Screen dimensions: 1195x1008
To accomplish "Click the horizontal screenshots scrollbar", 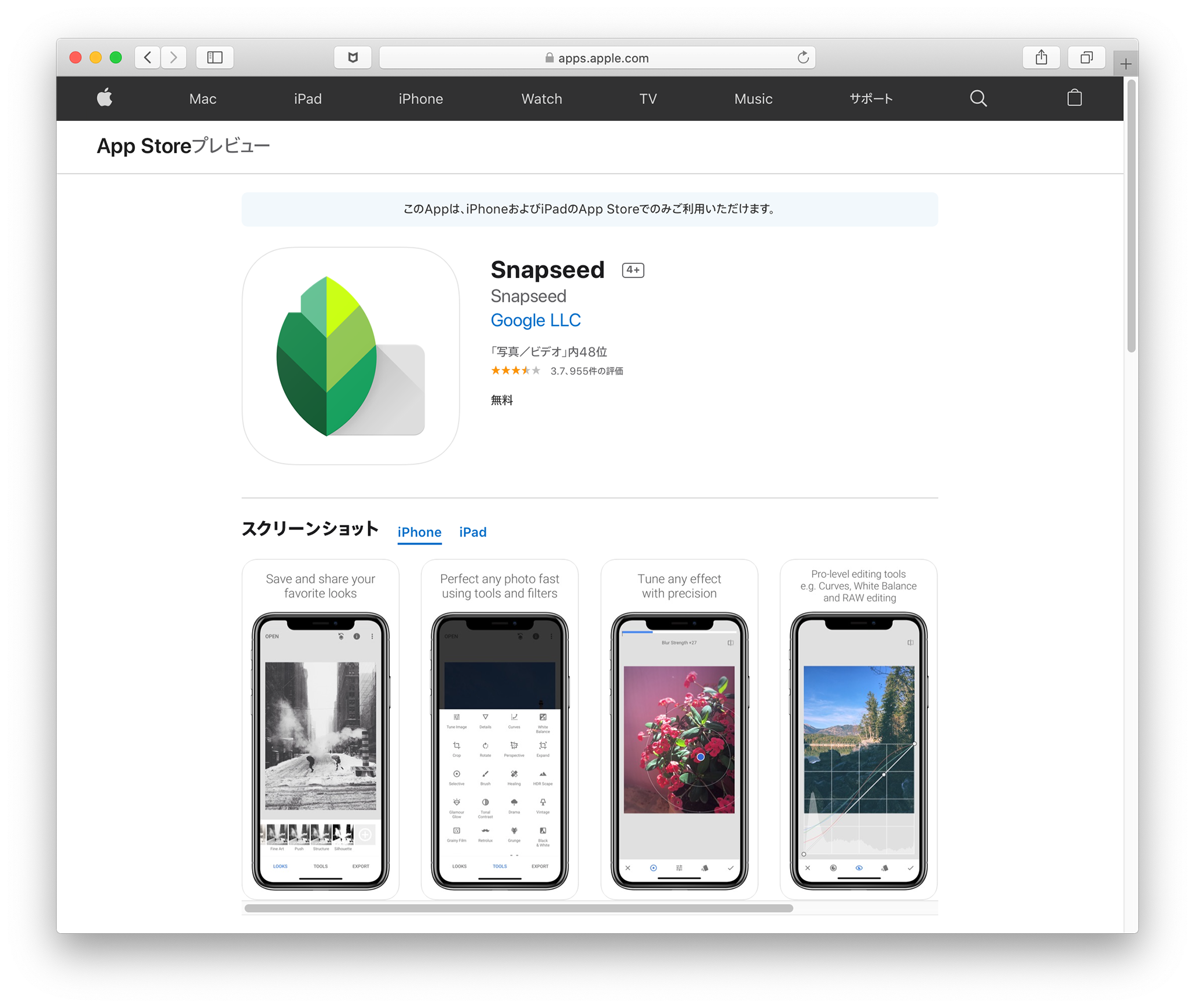I will click(519, 908).
